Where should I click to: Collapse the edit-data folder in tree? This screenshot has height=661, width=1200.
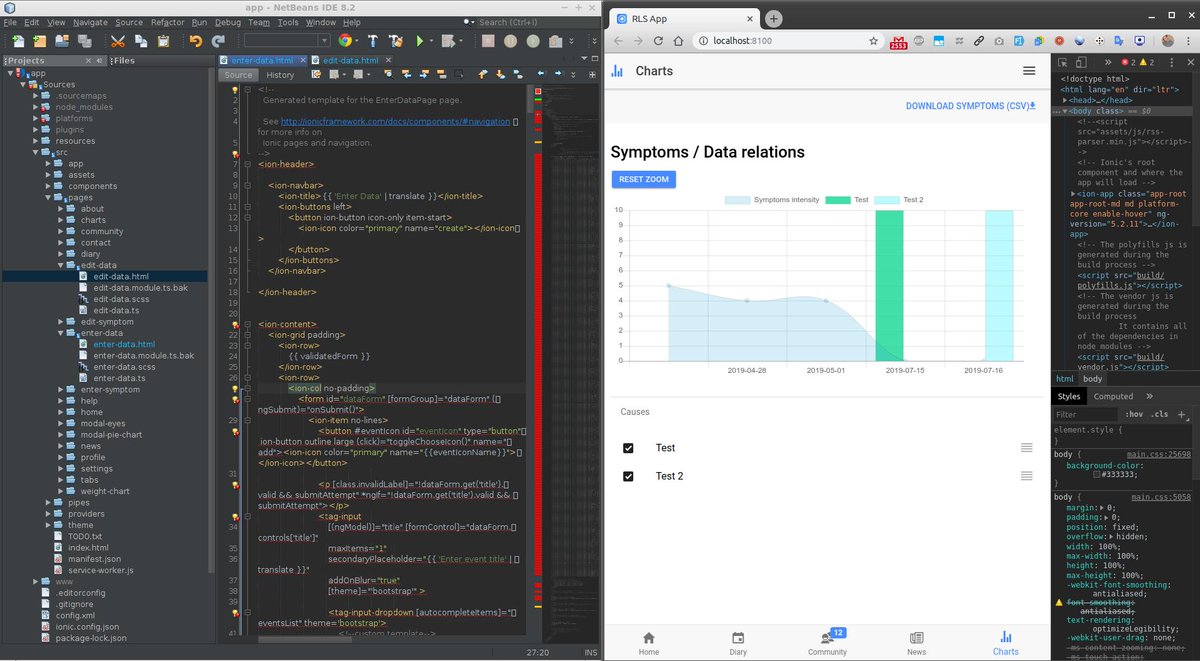tap(61, 265)
